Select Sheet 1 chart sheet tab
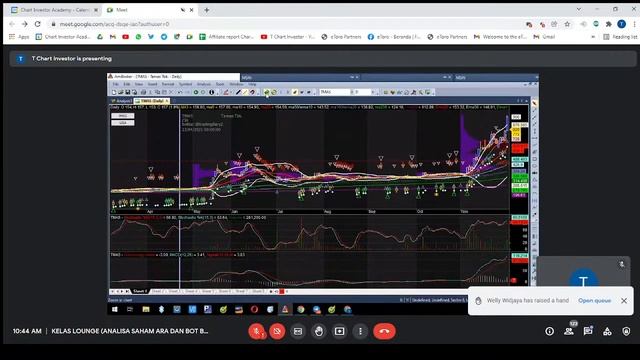This screenshot has height=360, width=640. [140, 291]
